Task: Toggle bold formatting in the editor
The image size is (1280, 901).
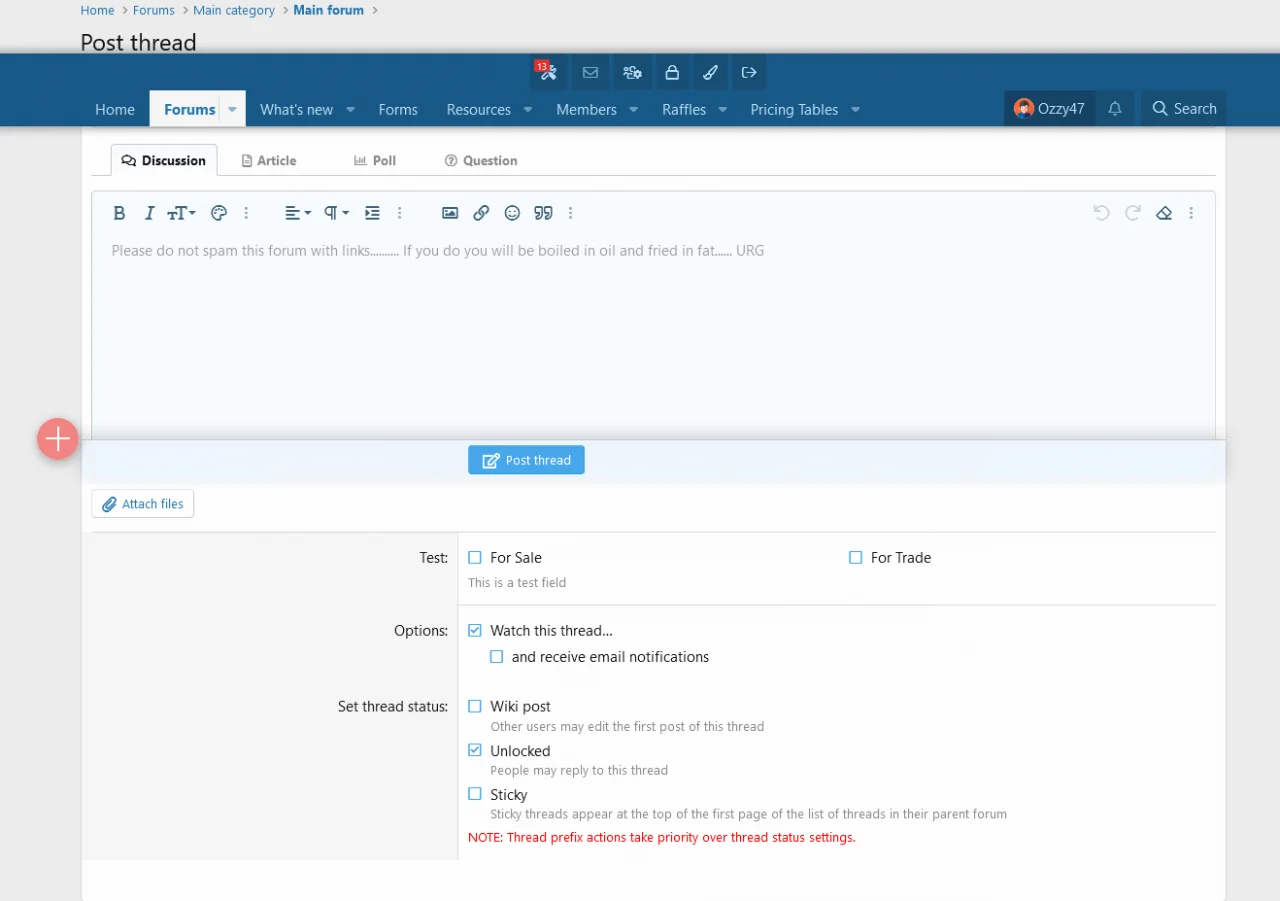Action: coord(119,213)
